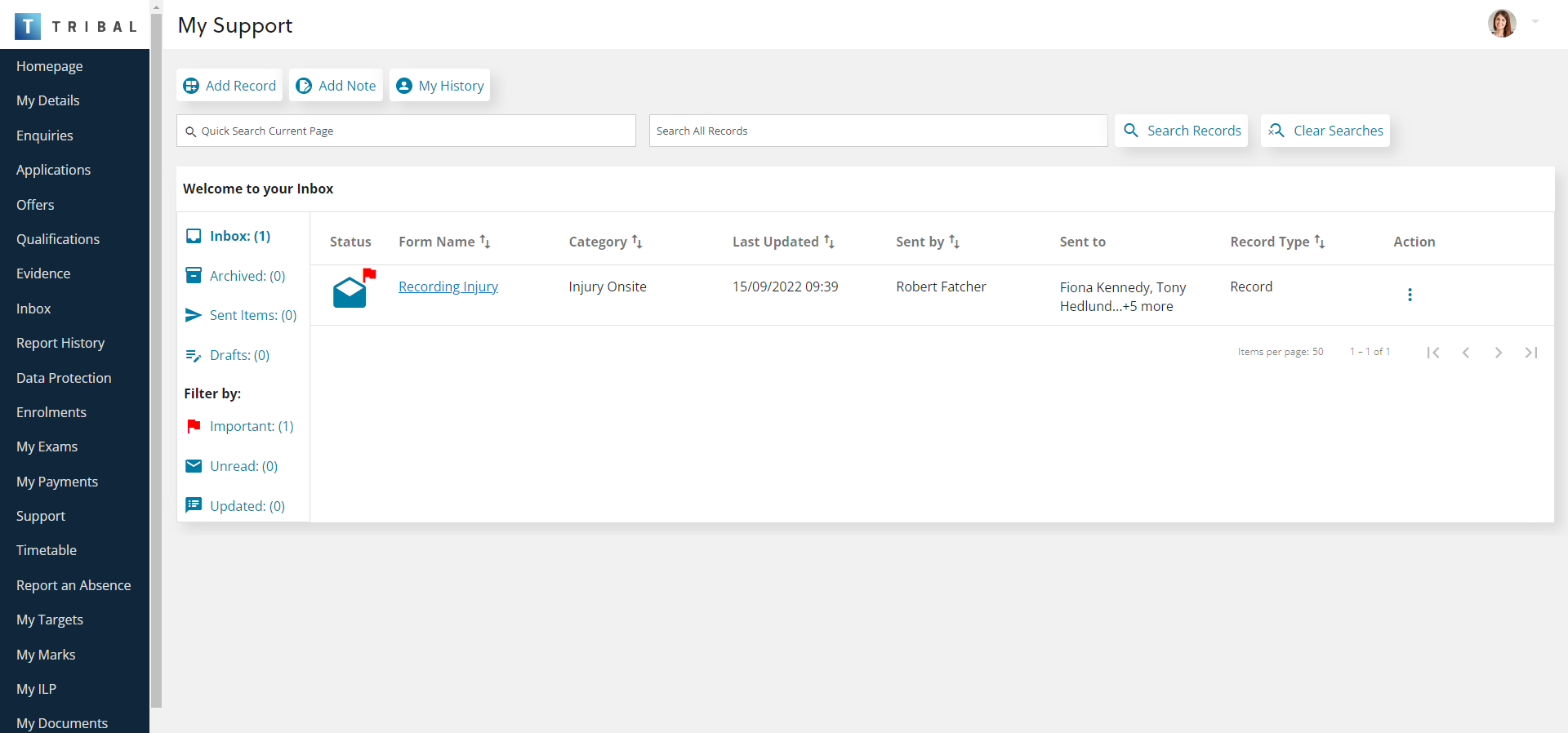Image resolution: width=1568 pixels, height=733 pixels.
Task: Click the 15/09/2022 09:39 date cell
Action: click(785, 287)
